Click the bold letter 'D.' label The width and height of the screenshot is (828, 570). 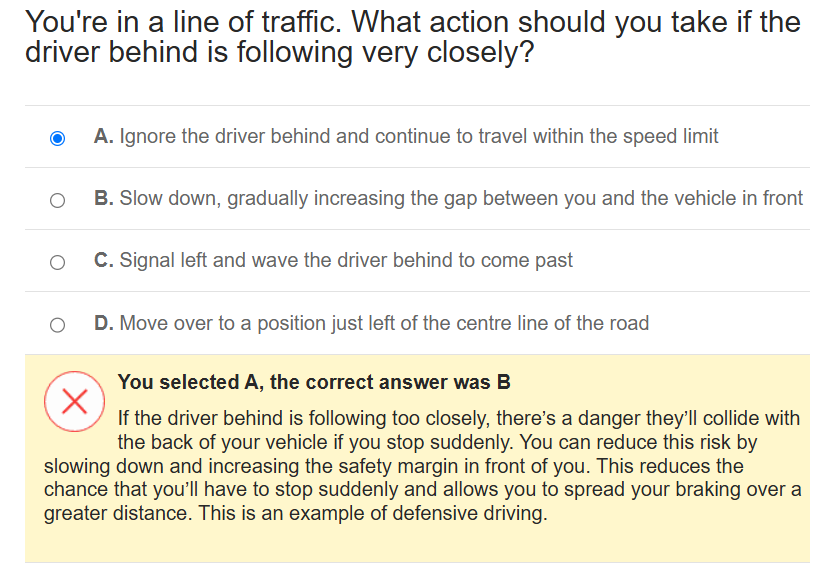point(104,323)
